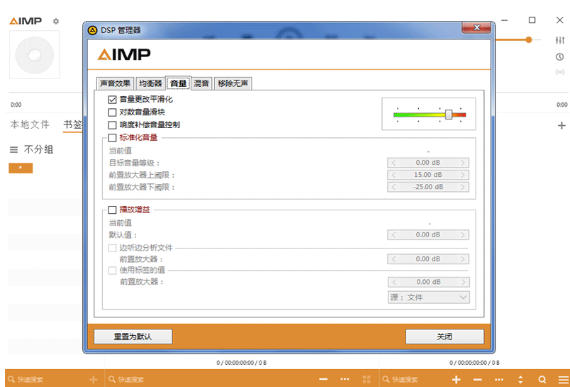Click the album art disc thumbnail
570x387 pixels.
point(35,55)
